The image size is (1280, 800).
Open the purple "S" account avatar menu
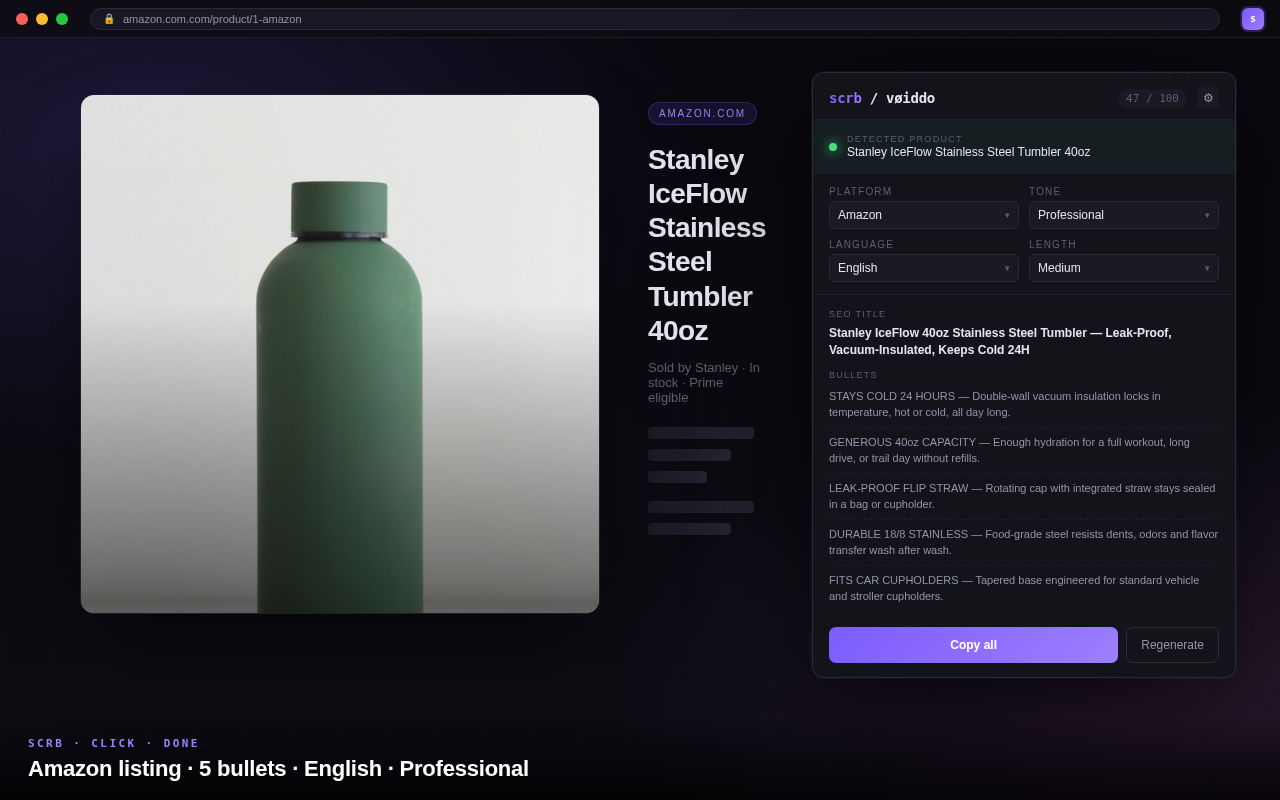coord(1252,18)
